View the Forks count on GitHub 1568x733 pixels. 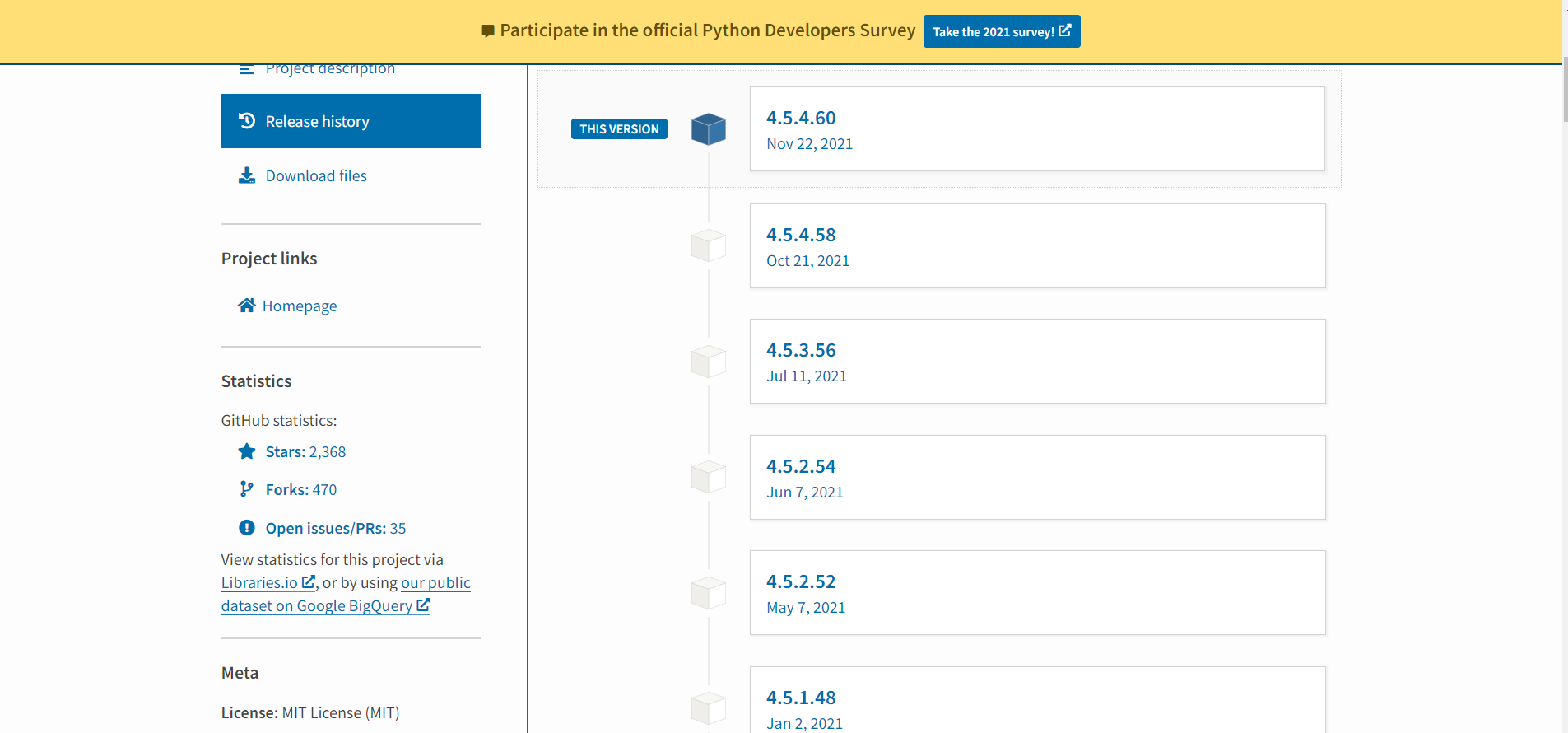point(301,489)
